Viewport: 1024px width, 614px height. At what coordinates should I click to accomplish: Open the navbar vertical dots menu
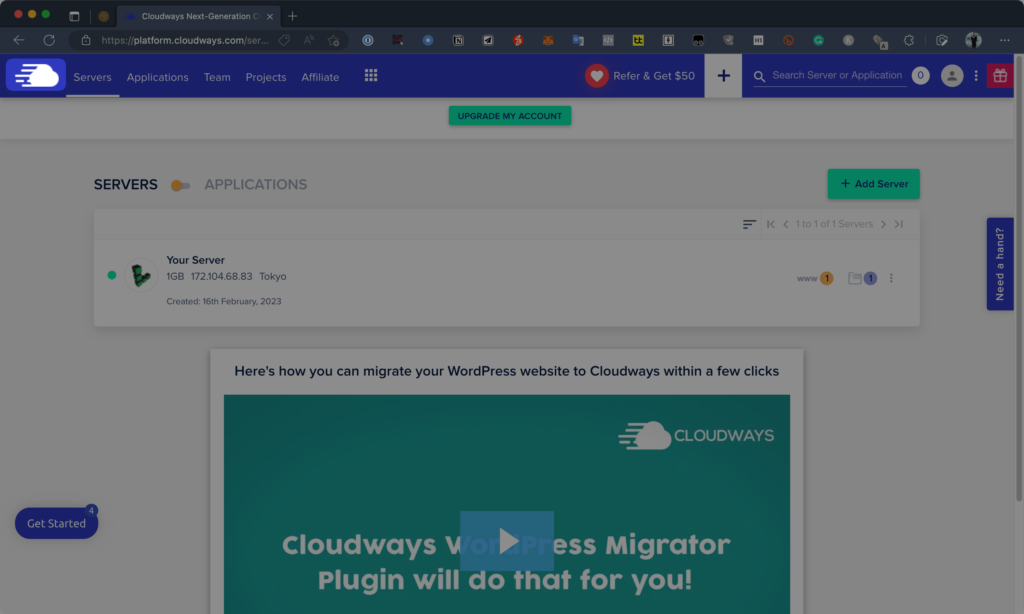976,76
